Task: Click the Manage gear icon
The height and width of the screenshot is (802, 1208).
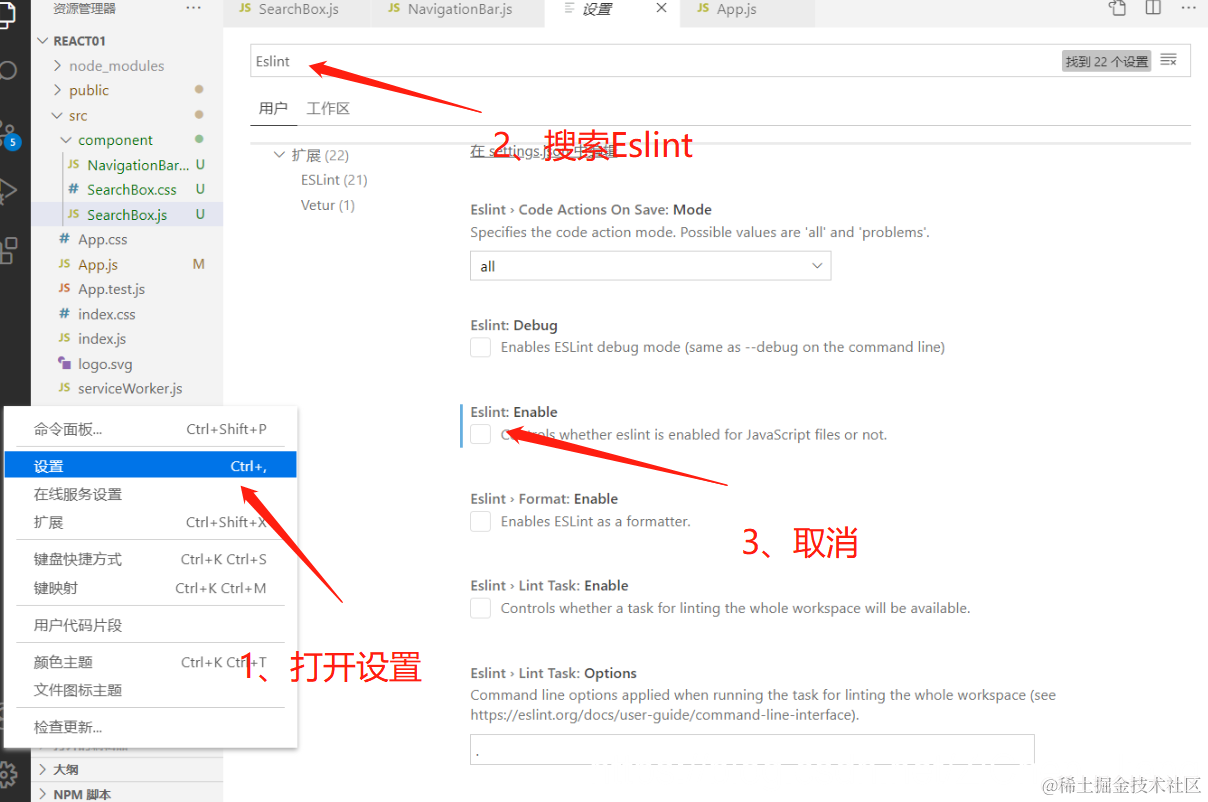Action: (9, 774)
